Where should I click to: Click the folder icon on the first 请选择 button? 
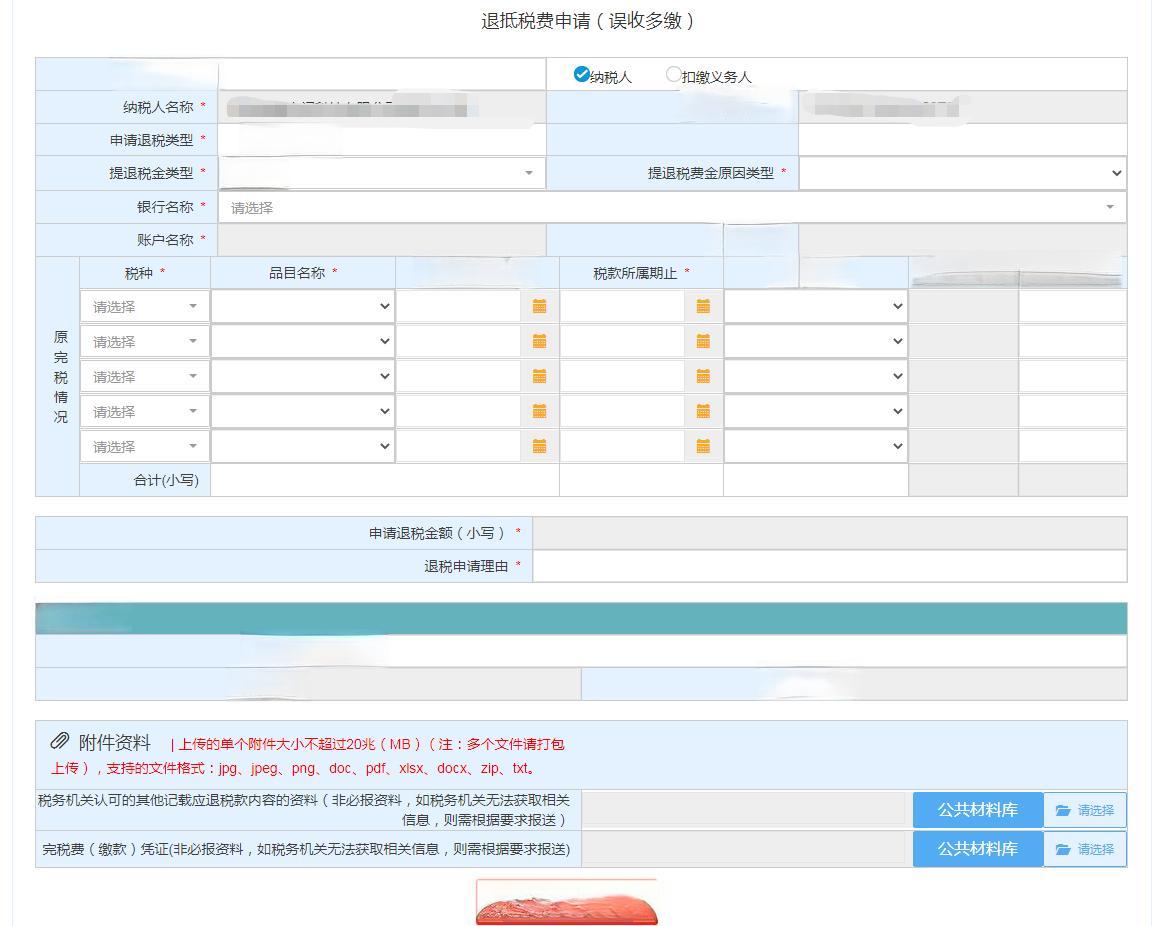(1064, 811)
